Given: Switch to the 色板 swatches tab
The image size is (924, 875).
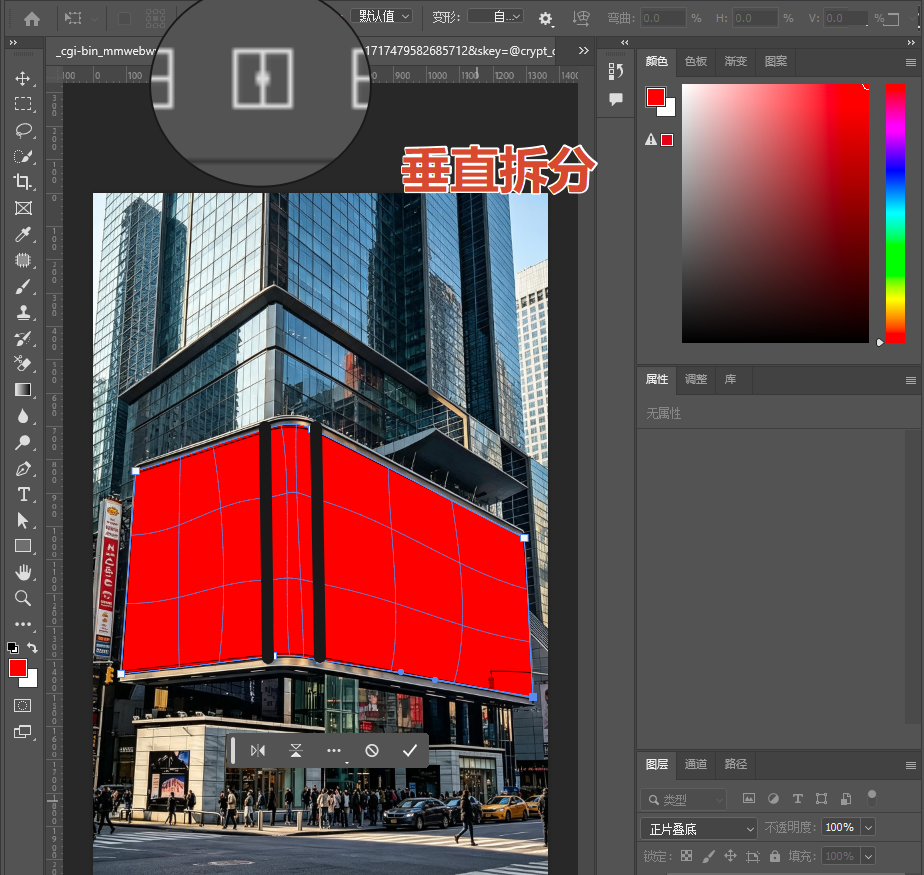Looking at the screenshot, I should point(696,61).
